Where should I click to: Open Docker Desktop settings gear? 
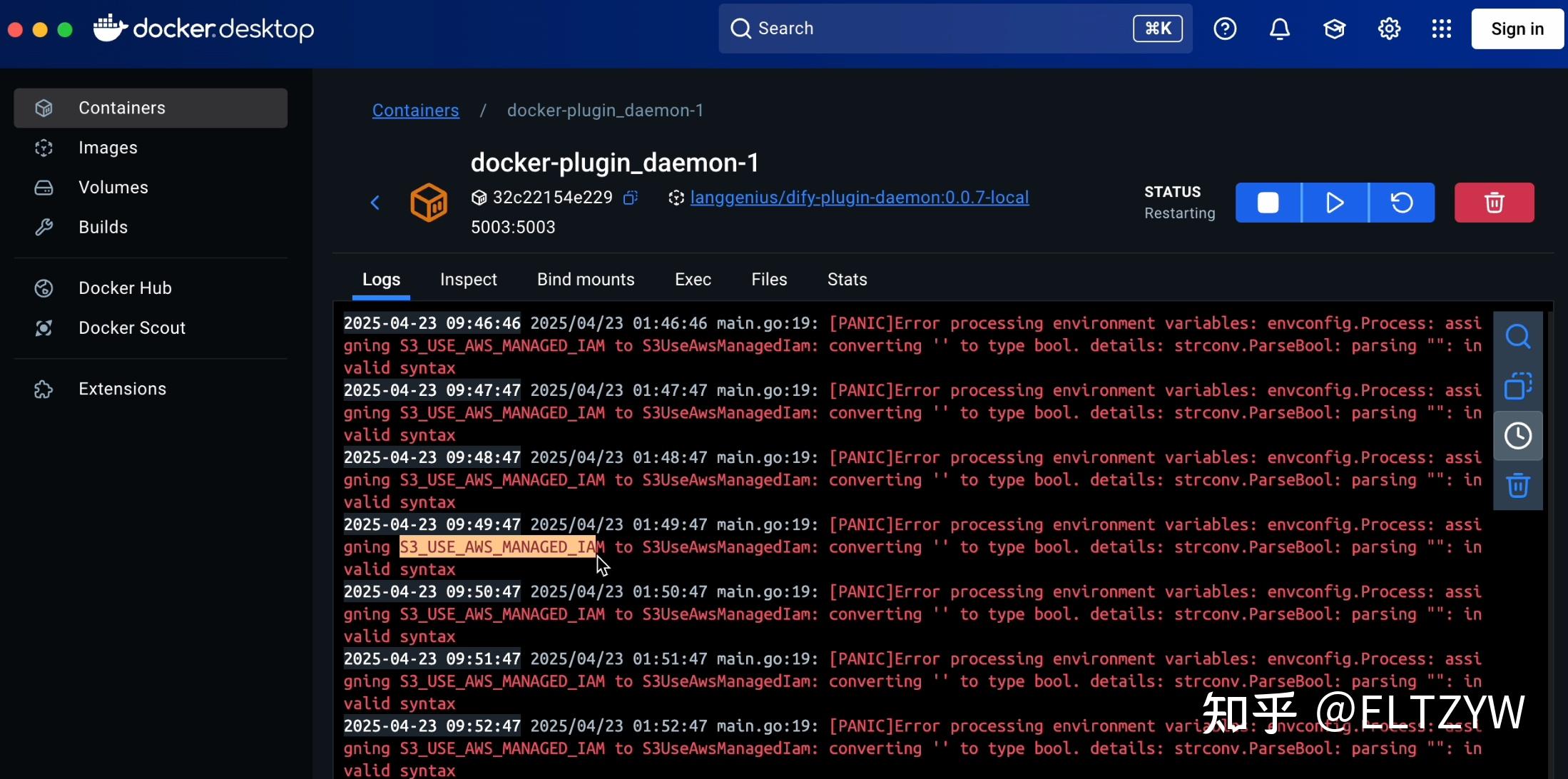(1388, 29)
